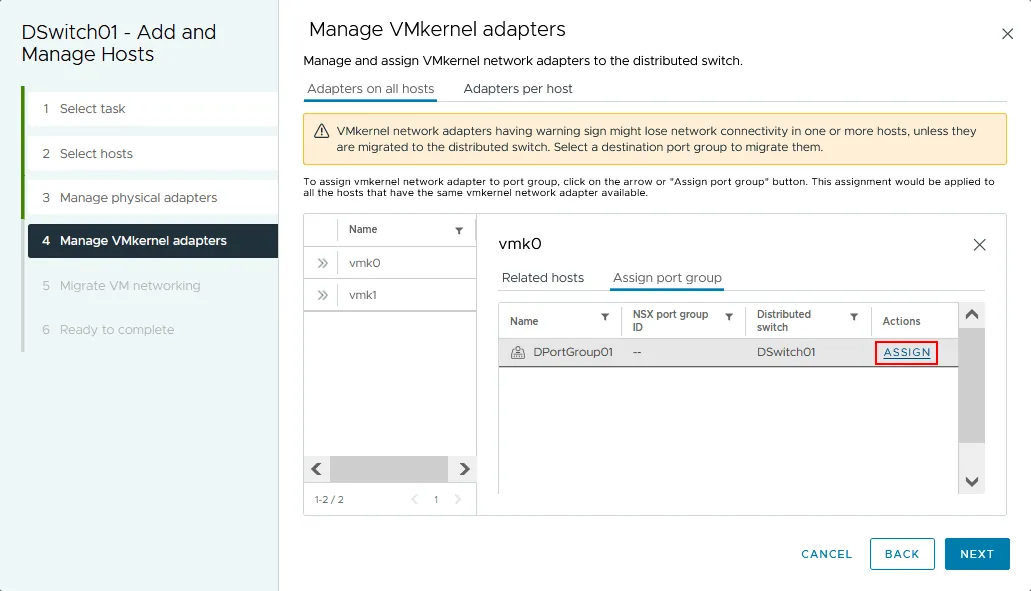Expand vmk0 adapter details arrow
Screen dimensions: 1031x591
pos(322,263)
